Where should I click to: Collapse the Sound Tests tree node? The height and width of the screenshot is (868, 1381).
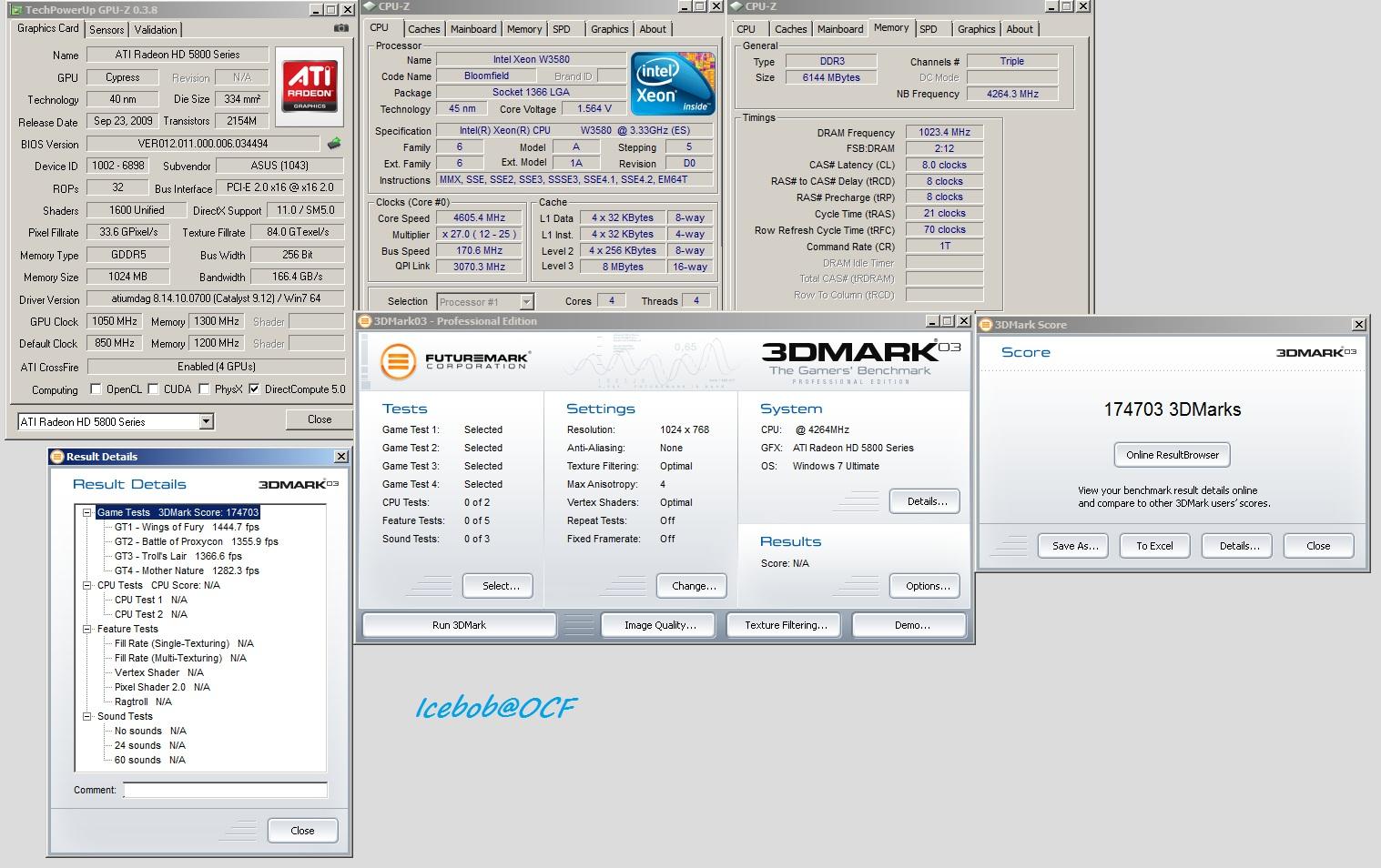[x=87, y=716]
